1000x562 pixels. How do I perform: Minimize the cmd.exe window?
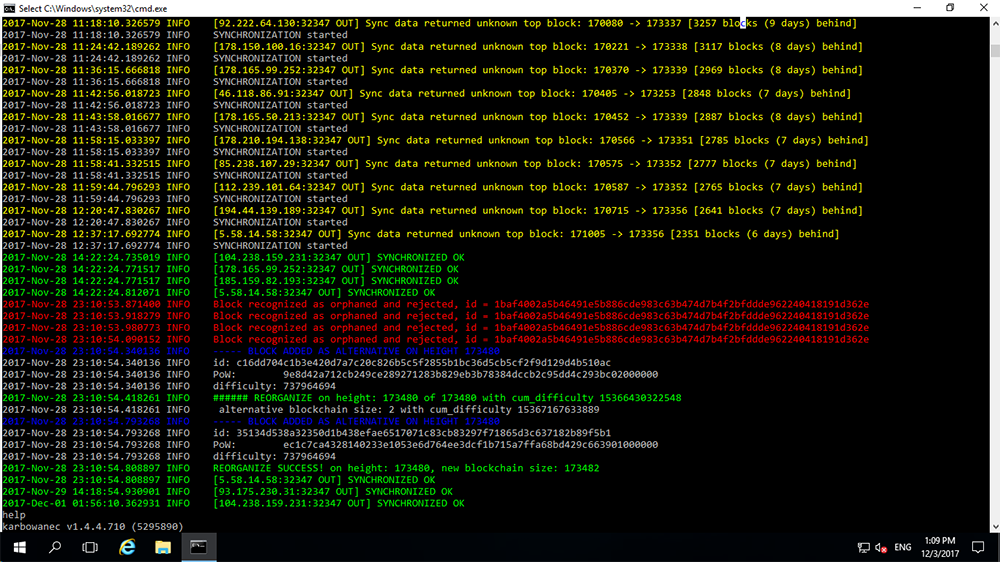(907, 8)
